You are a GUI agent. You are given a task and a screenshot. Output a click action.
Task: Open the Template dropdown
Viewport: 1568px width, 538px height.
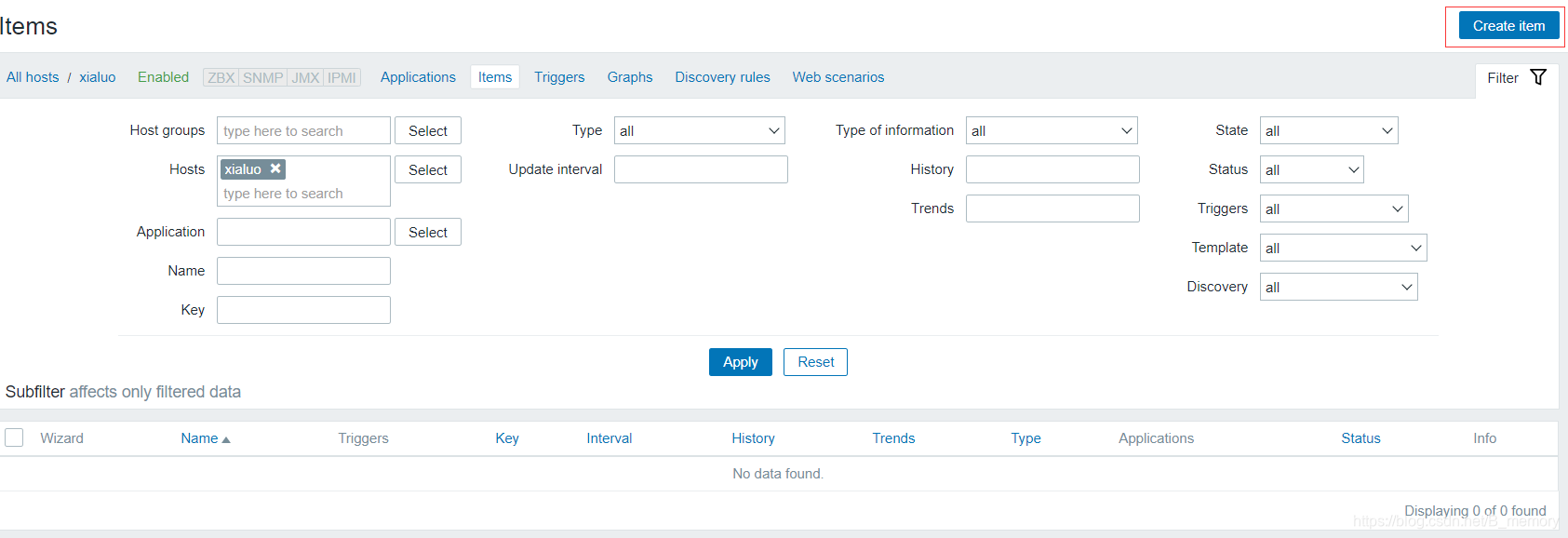coord(1343,248)
